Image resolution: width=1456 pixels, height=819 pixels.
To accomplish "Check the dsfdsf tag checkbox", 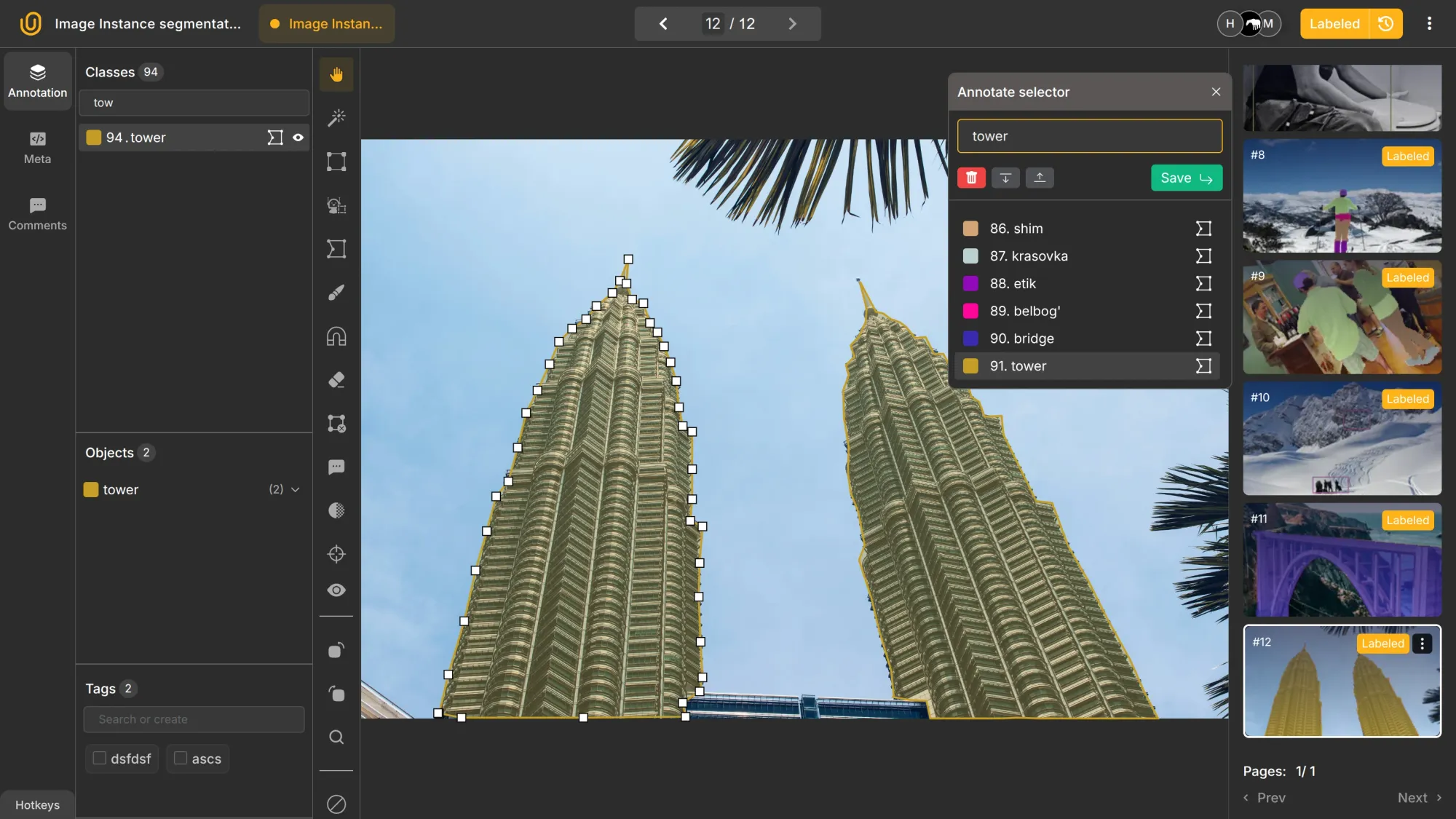I will pos(100,758).
